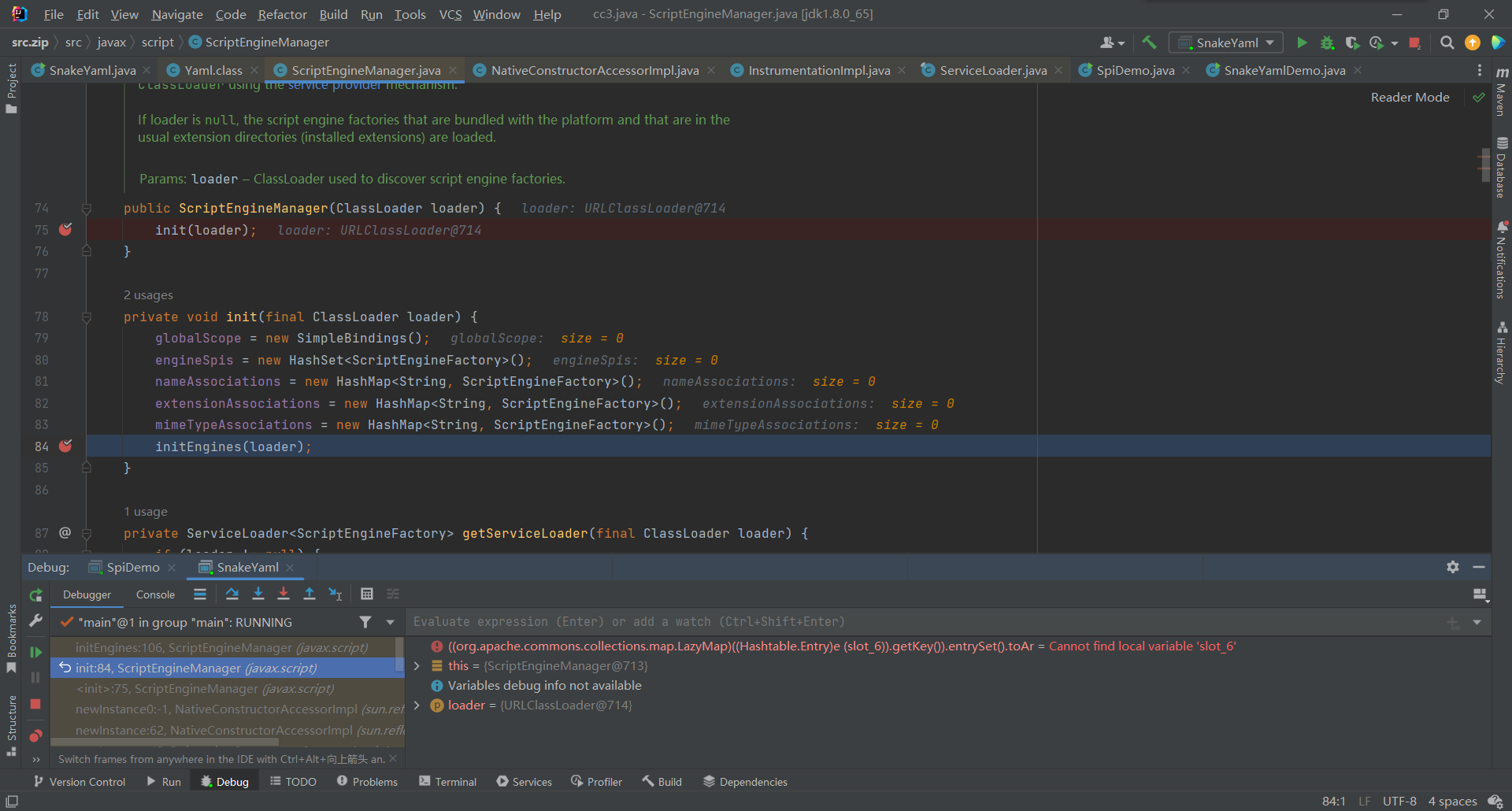Collapse the init method fold at line 78

[87, 317]
